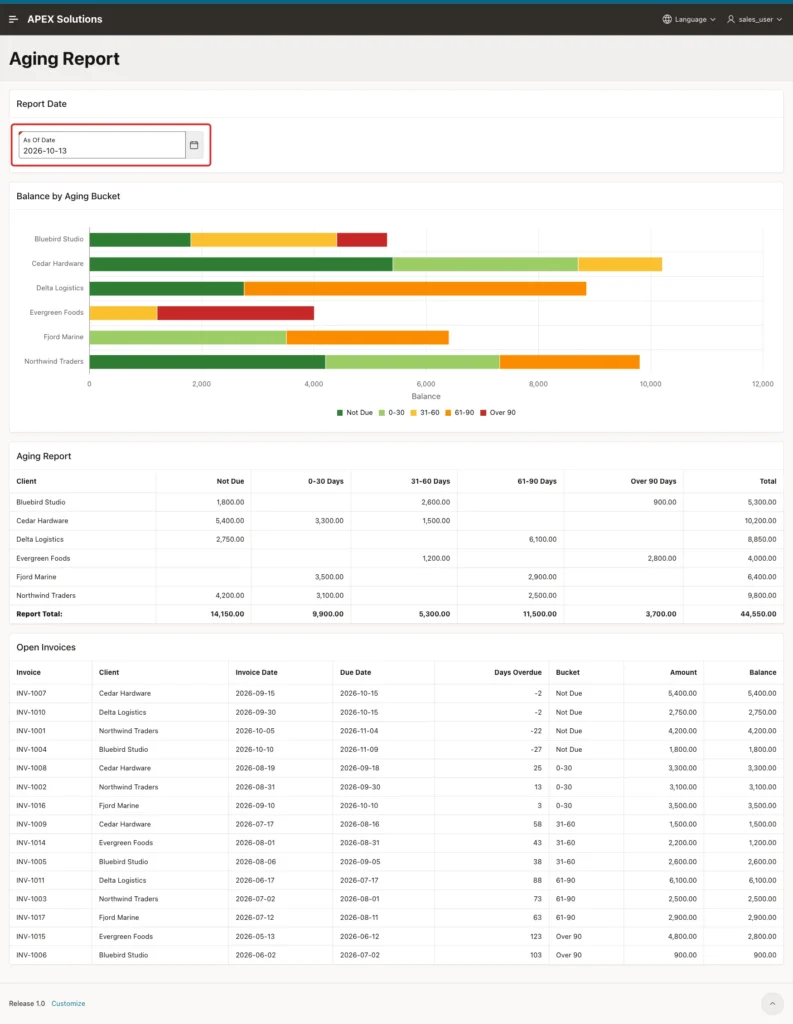Click the Customize link
Viewport: 793px width, 1024px height.
click(68, 1003)
